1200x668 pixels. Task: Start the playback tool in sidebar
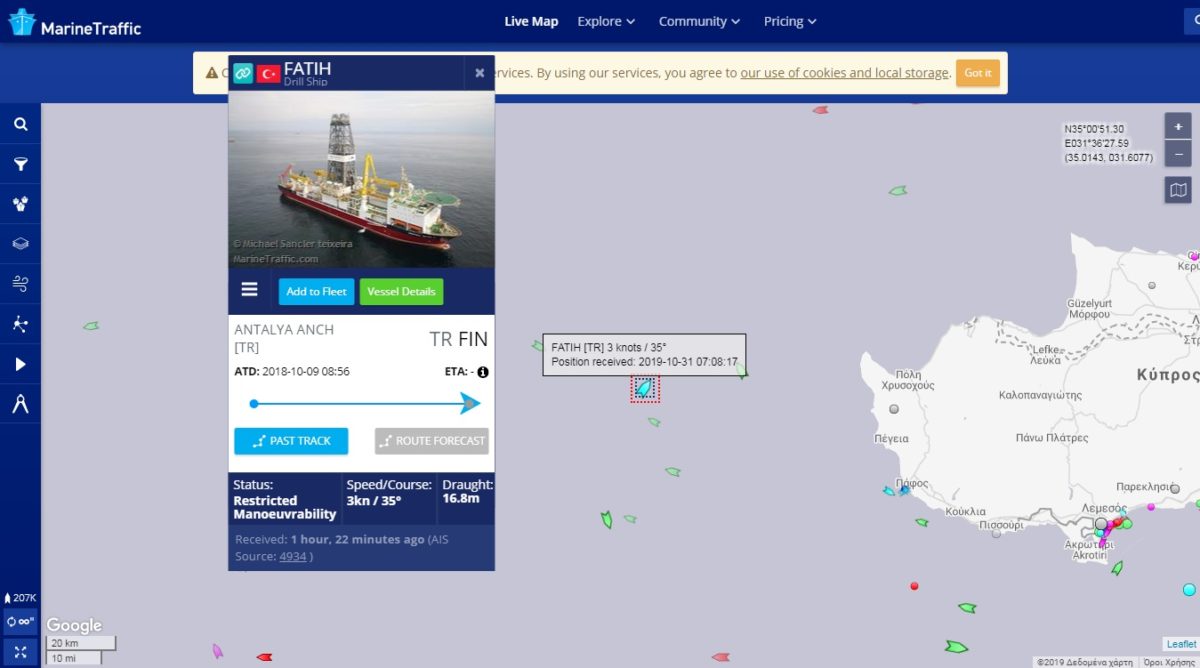[20, 364]
